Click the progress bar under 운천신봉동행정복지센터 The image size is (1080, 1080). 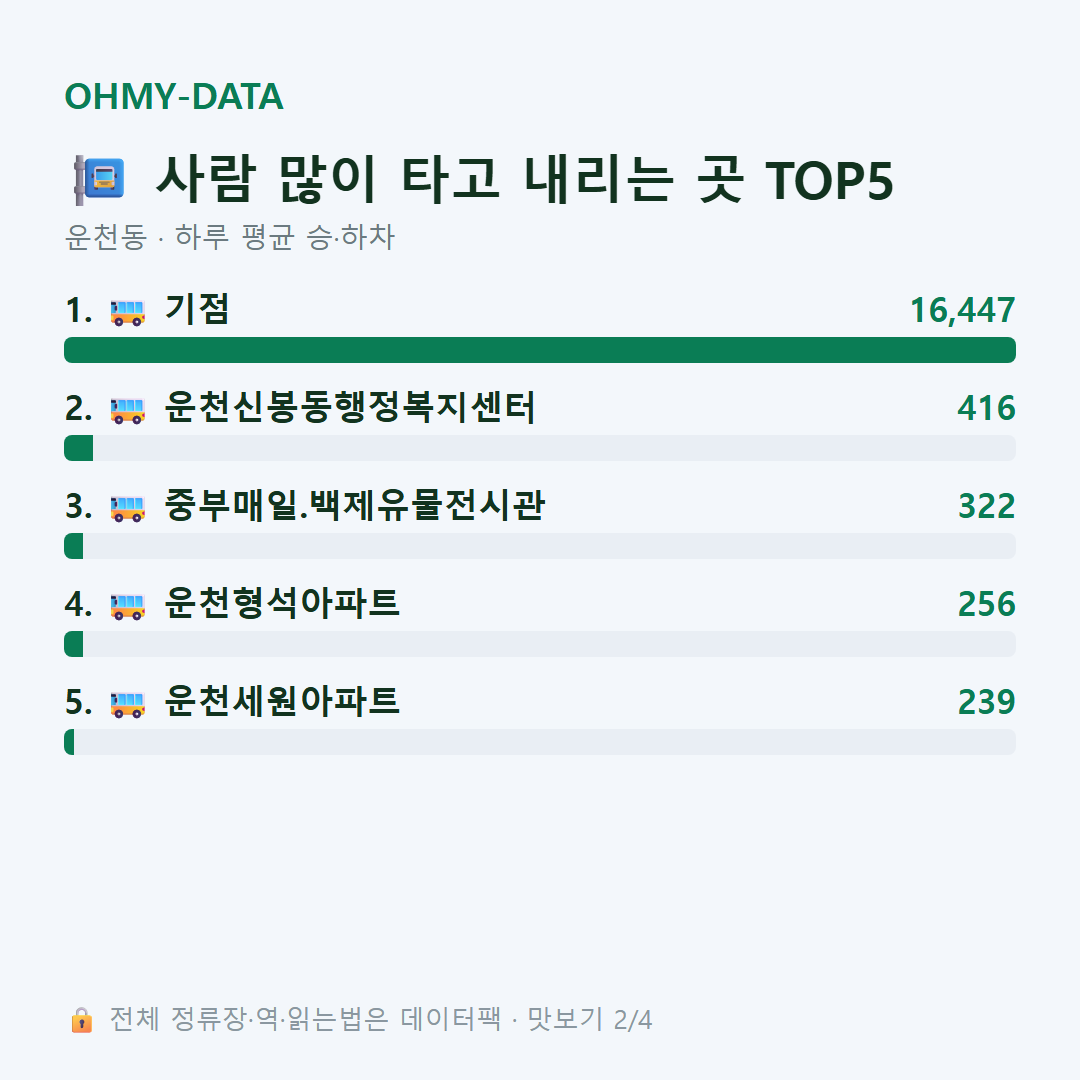540,448
